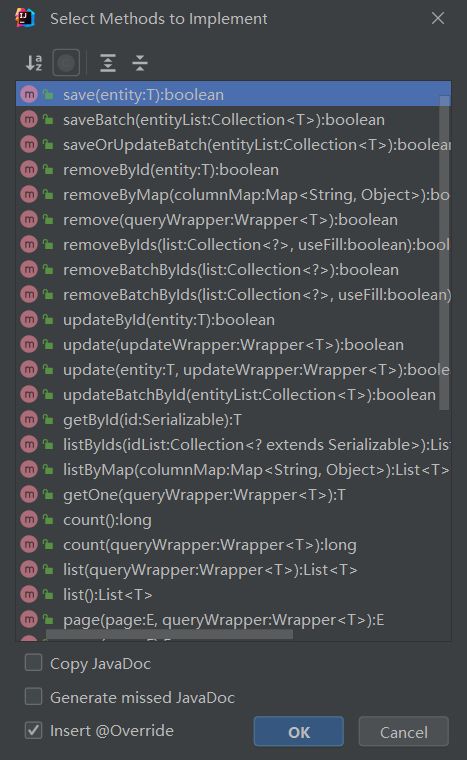The width and height of the screenshot is (467, 760).
Task: Click the public access icon beside list():List<T>
Action: tap(48, 594)
